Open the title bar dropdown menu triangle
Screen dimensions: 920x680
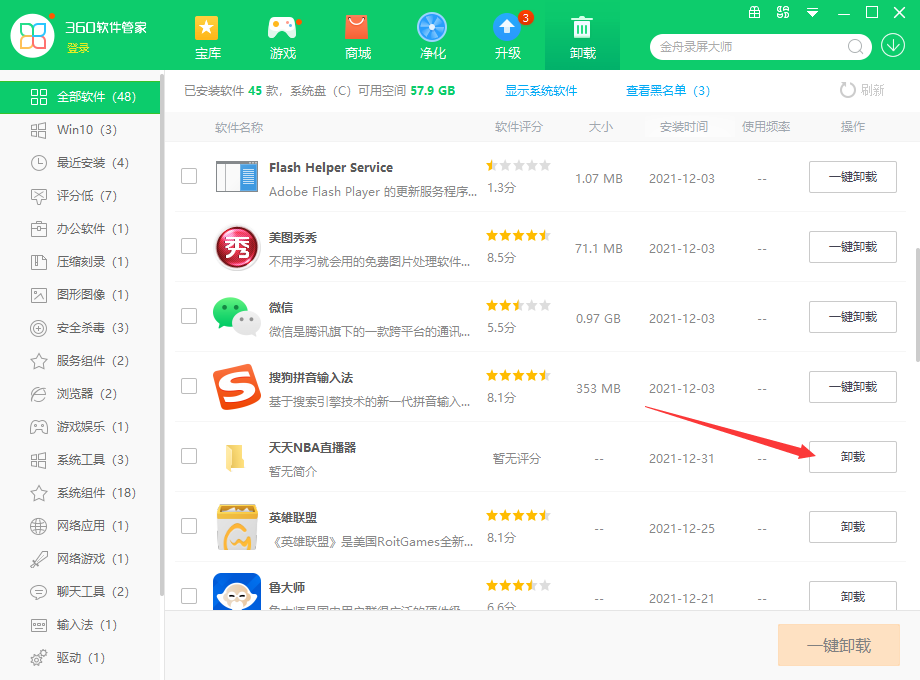tap(812, 12)
